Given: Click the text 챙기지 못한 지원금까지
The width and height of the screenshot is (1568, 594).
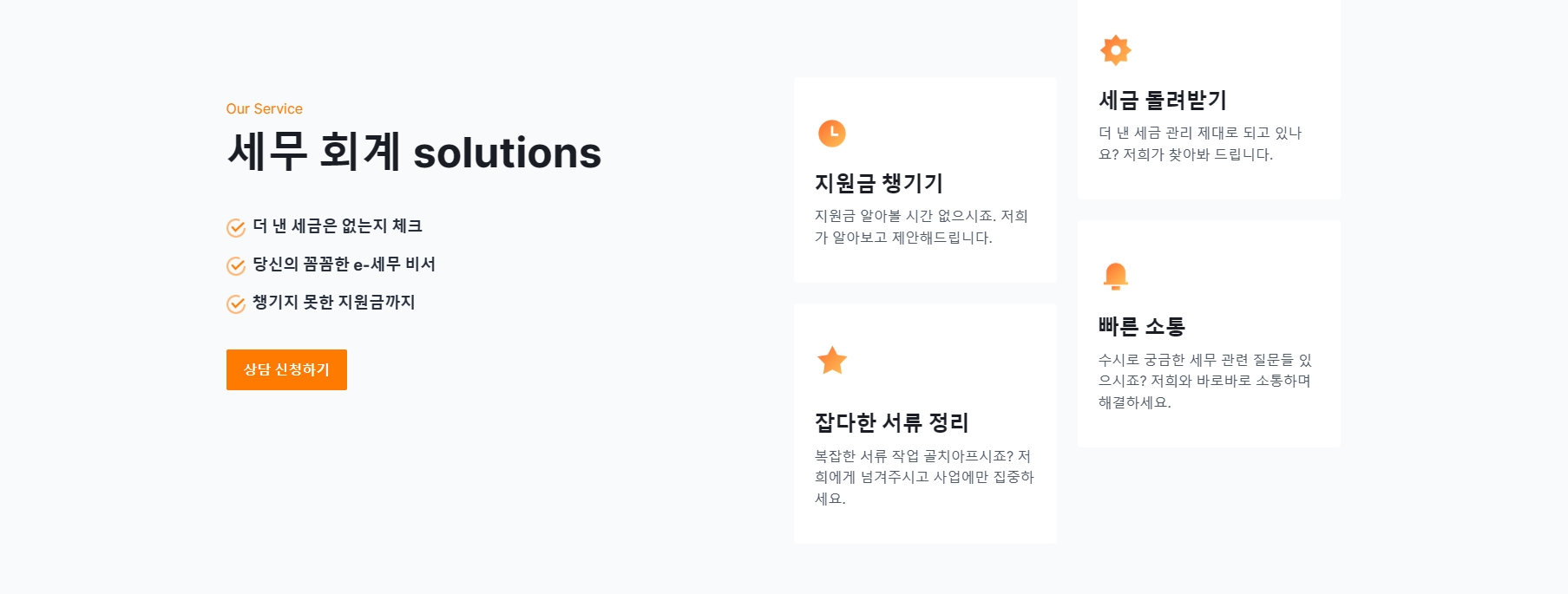Looking at the screenshot, I should (334, 303).
